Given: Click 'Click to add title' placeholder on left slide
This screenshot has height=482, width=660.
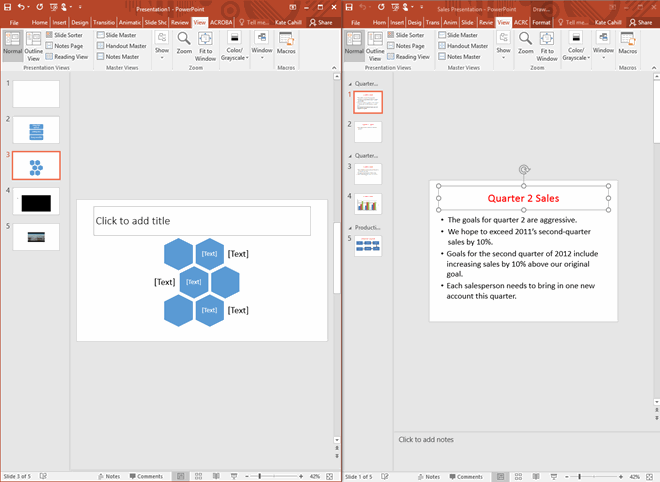Looking at the screenshot, I should [202, 221].
